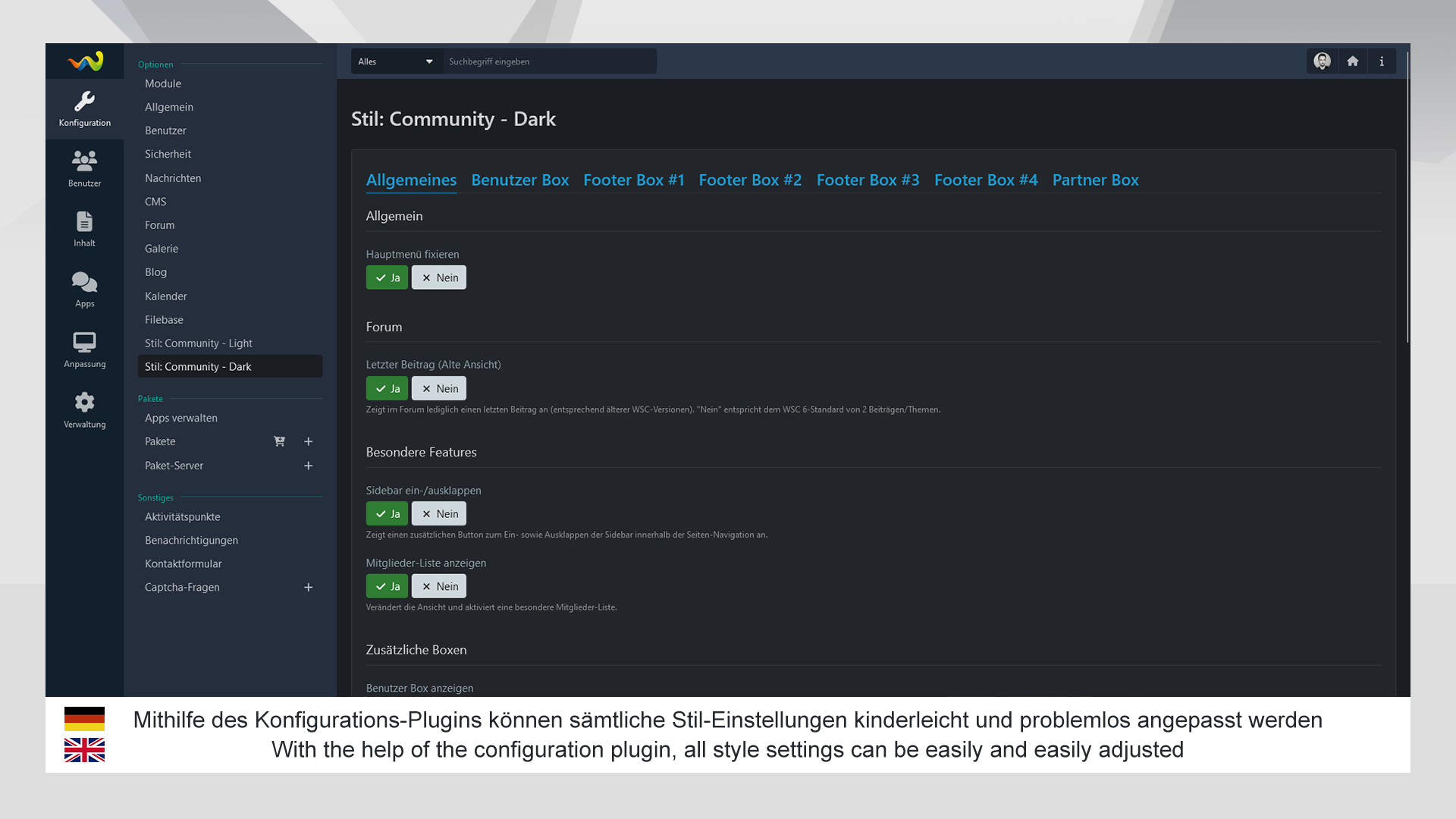1456x819 pixels.
Task: Open Stil: Community - Light settings
Action: pyautogui.click(x=199, y=344)
